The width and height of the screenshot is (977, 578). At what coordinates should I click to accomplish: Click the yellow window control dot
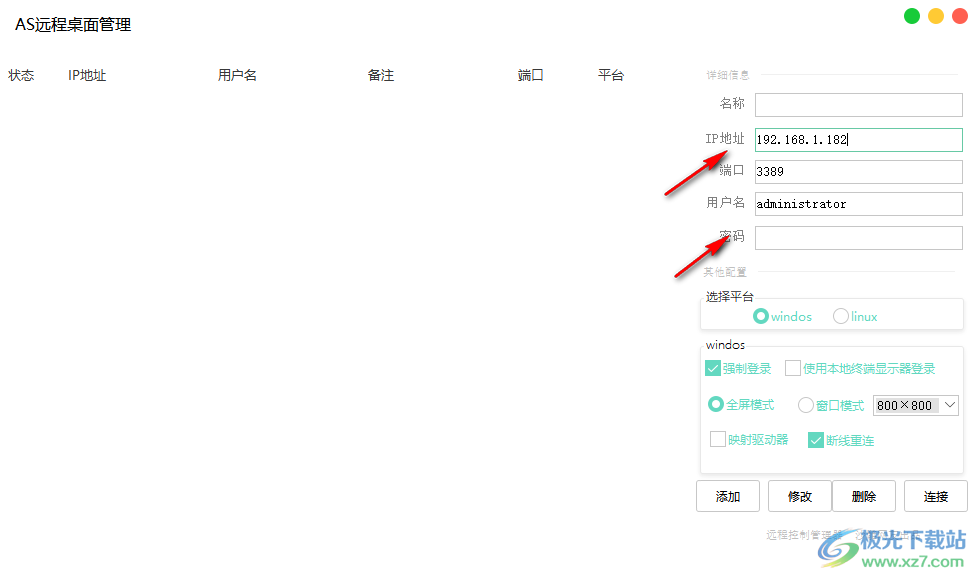tap(936, 16)
